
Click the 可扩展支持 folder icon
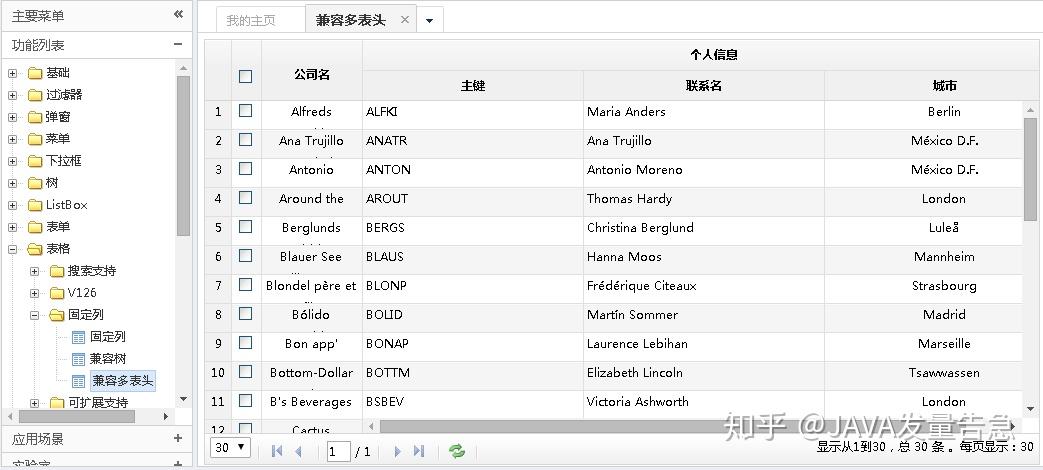(57, 403)
